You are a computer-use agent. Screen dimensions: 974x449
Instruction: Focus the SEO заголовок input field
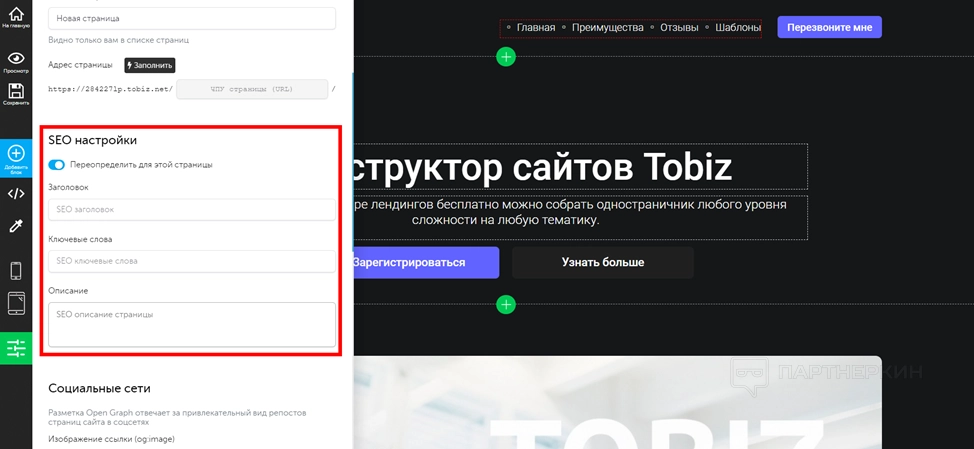tap(192, 209)
